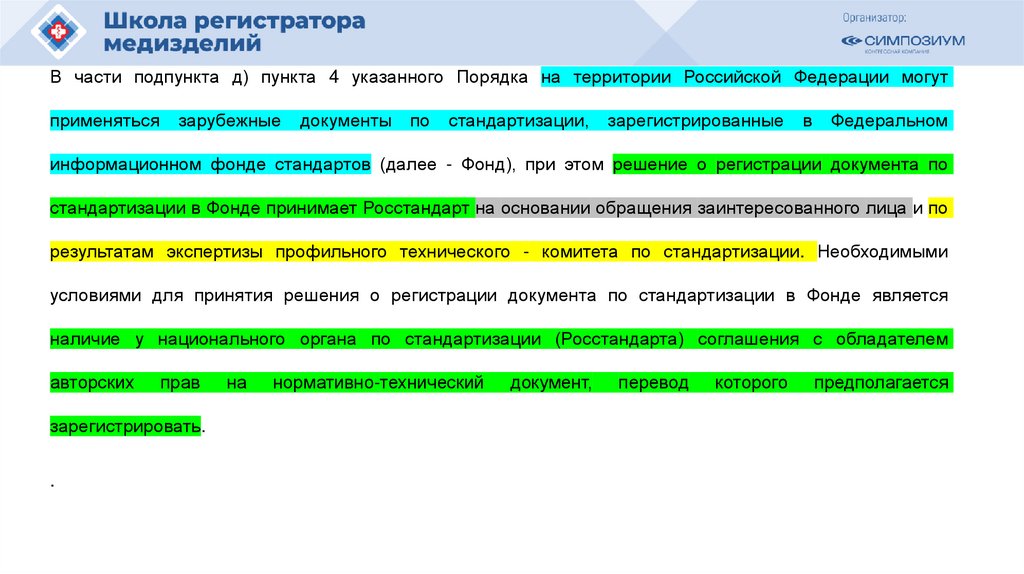Click green text 'решение о регистрации документа по'
The image size is (1024, 574).
tap(782, 165)
